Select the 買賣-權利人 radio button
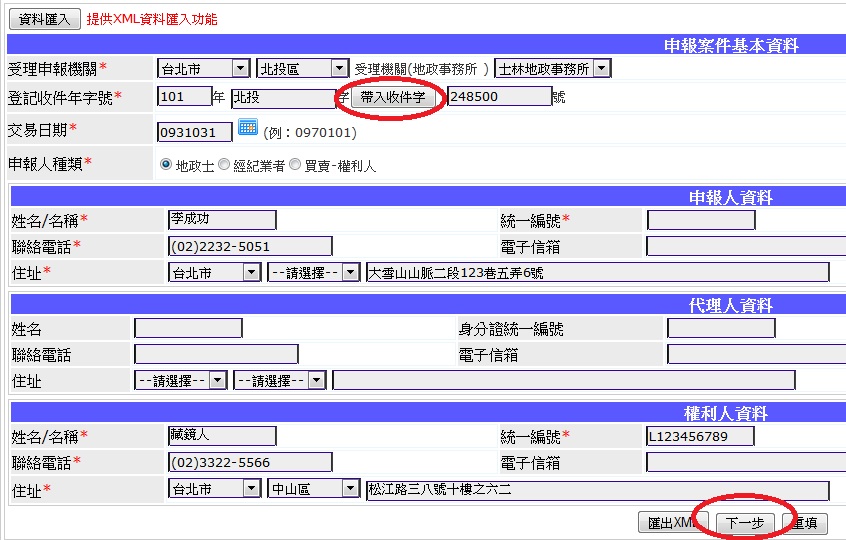The height and width of the screenshot is (540, 846). coord(295,165)
